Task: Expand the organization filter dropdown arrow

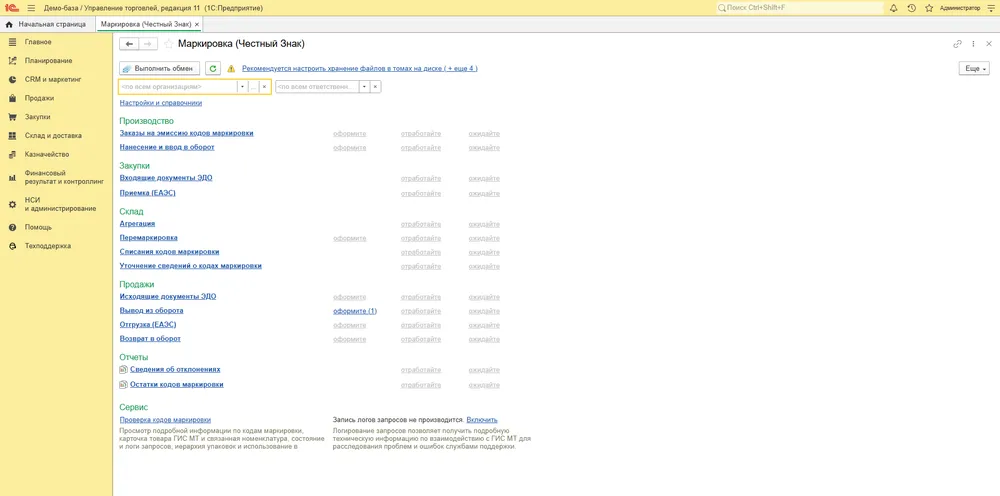Action: point(242,87)
